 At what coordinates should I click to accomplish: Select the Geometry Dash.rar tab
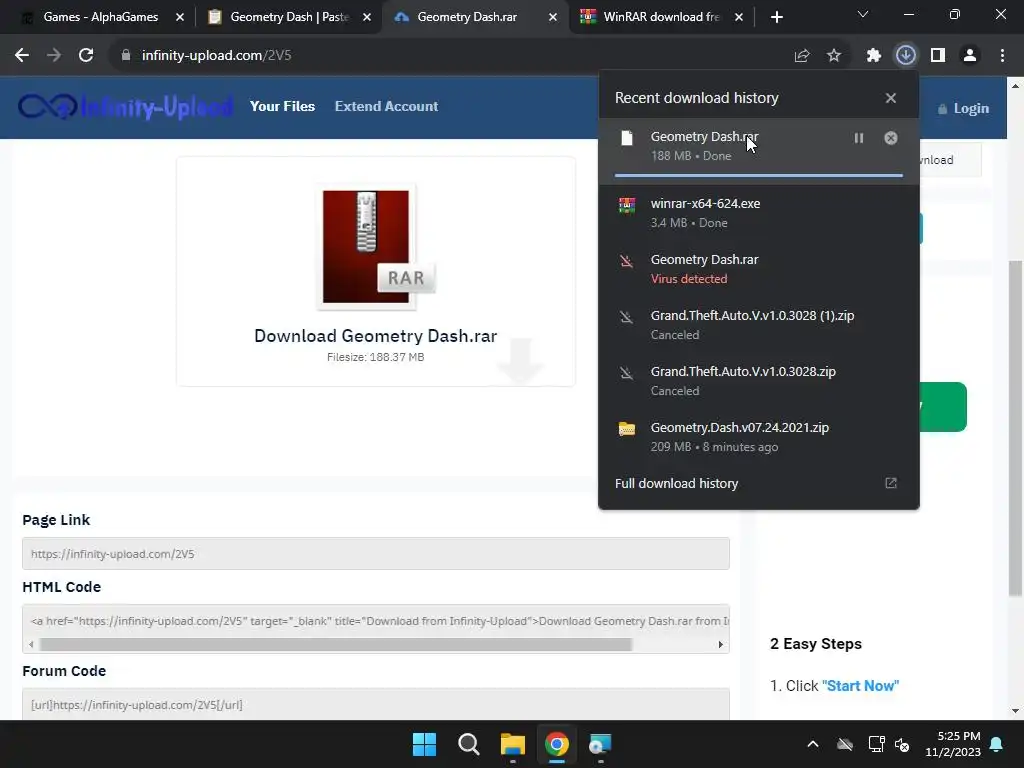point(467,17)
